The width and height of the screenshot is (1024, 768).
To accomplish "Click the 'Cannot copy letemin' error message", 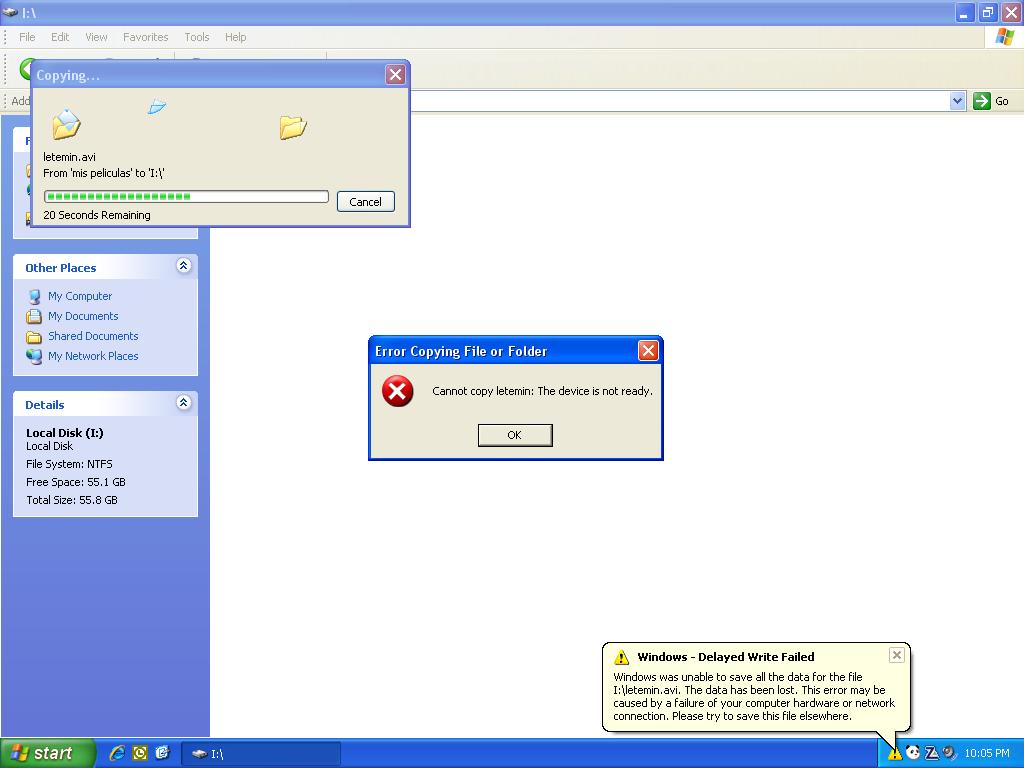I will [542, 391].
